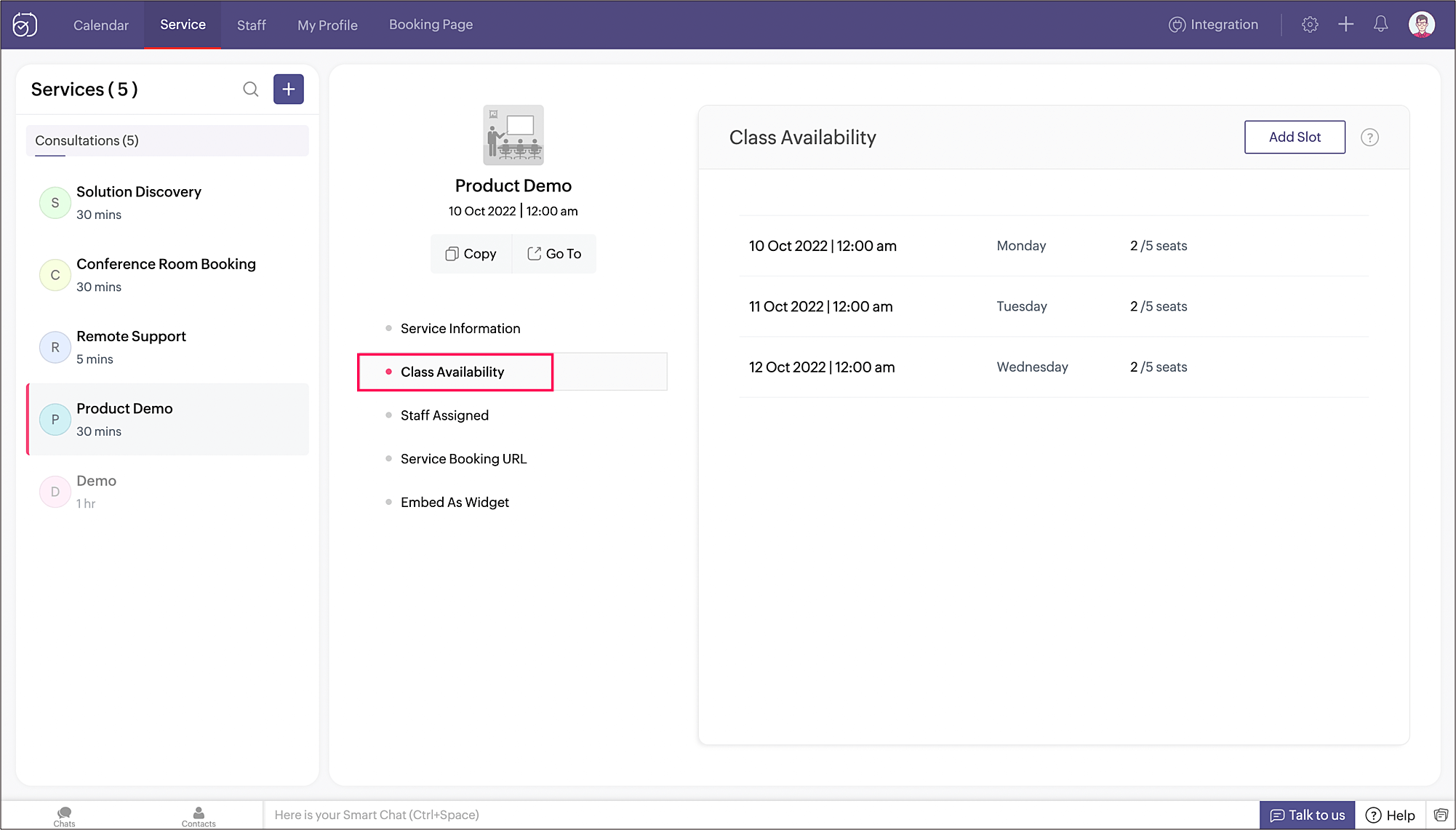The image size is (1456, 830).
Task: Select Staff Assigned section
Action: coord(444,415)
